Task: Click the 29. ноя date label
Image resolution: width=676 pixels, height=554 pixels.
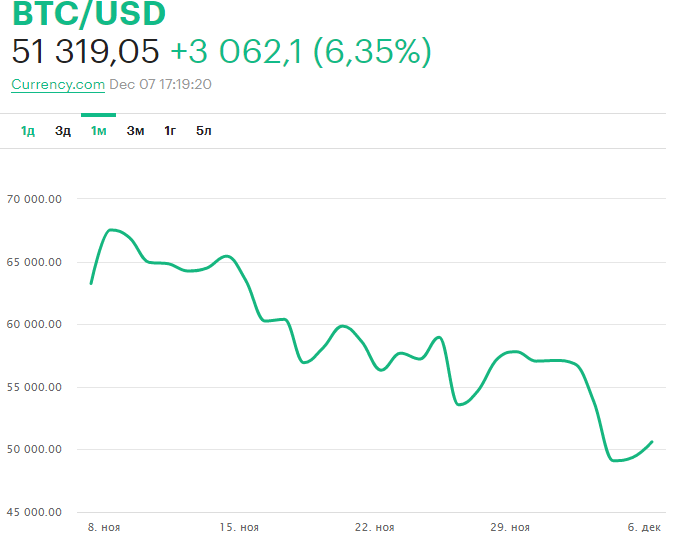Action: [x=511, y=527]
